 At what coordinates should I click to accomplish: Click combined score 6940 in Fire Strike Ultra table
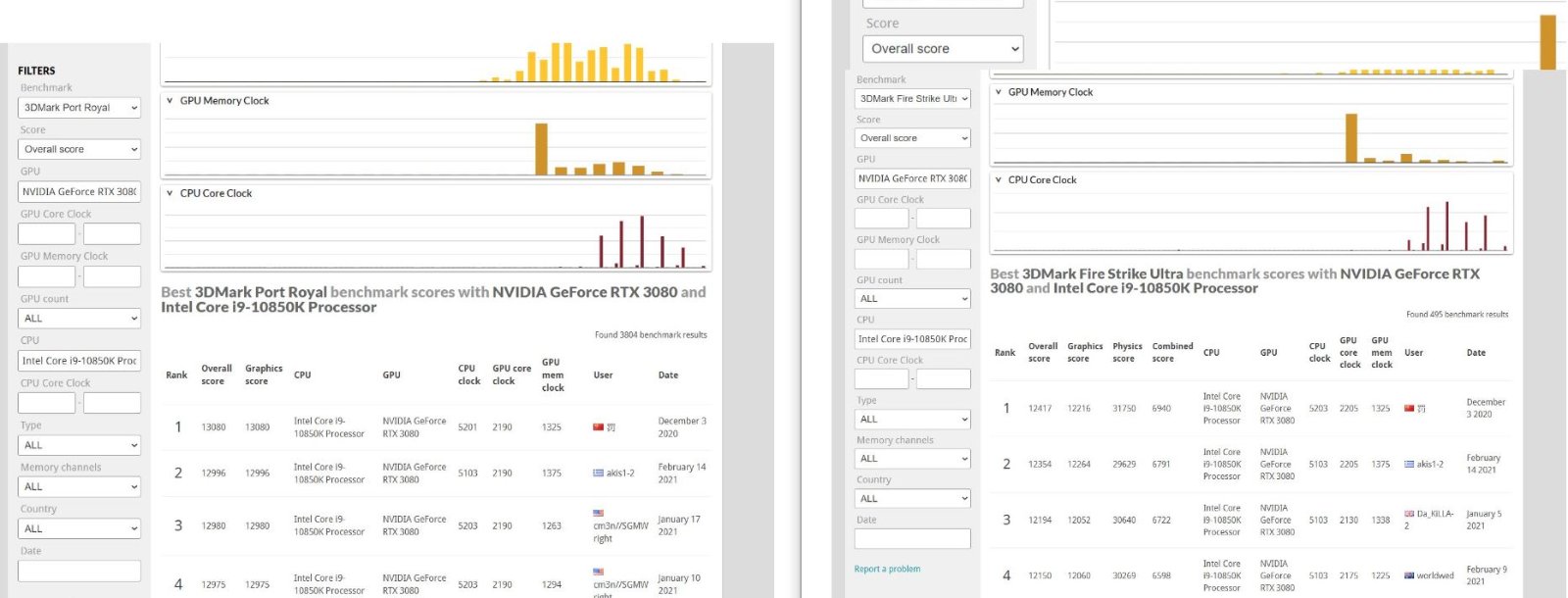(x=1161, y=408)
